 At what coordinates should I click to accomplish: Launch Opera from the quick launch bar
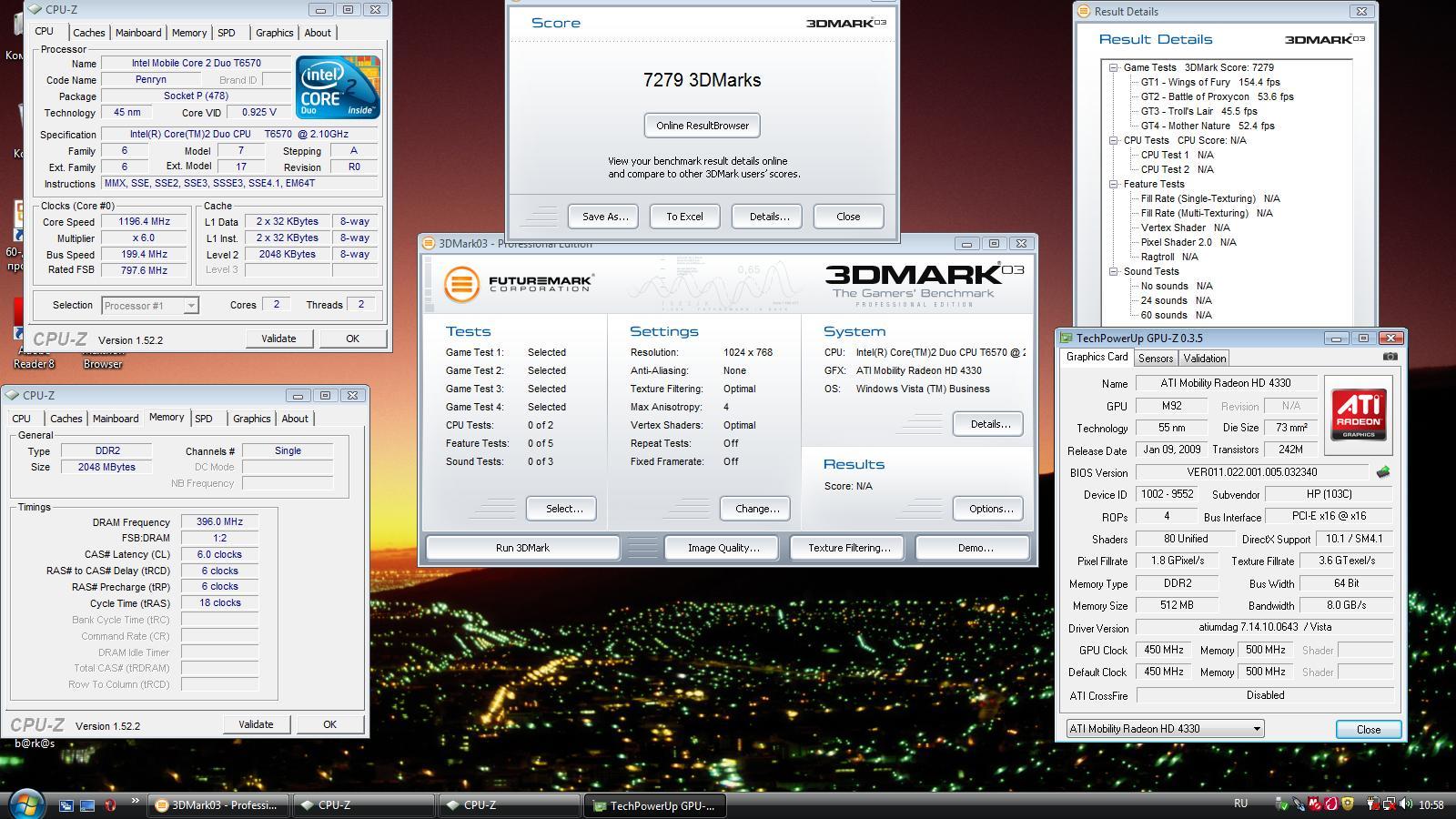click(110, 805)
